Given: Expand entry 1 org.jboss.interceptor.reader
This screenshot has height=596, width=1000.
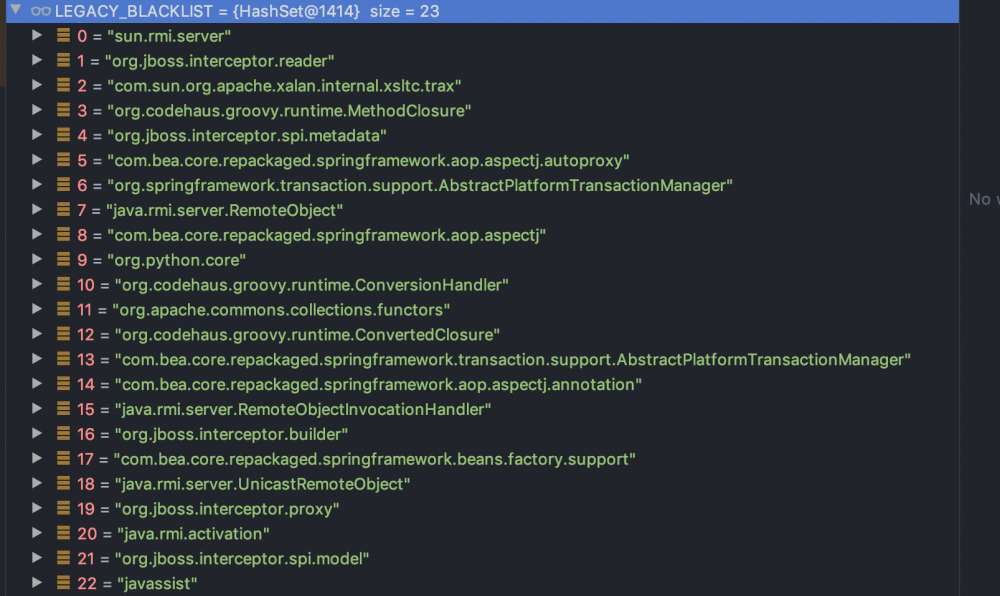Looking at the screenshot, I should point(37,61).
